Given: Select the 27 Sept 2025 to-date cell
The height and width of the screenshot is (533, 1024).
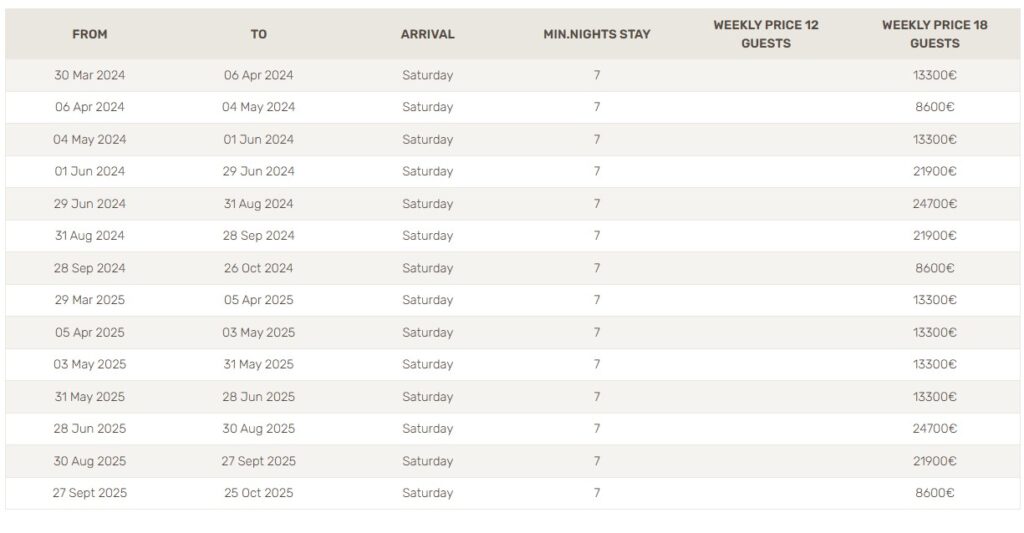Looking at the screenshot, I should click(259, 461).
